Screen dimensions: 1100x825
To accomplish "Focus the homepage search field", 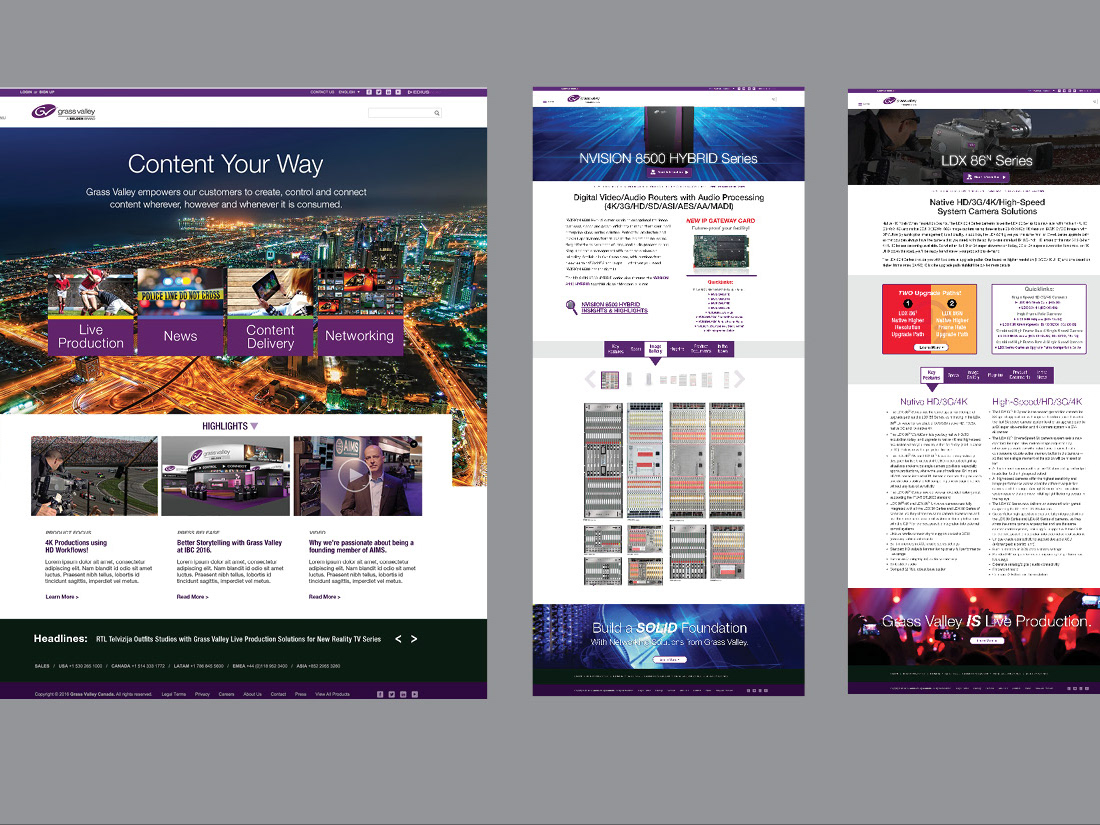I will pos(405,113).
